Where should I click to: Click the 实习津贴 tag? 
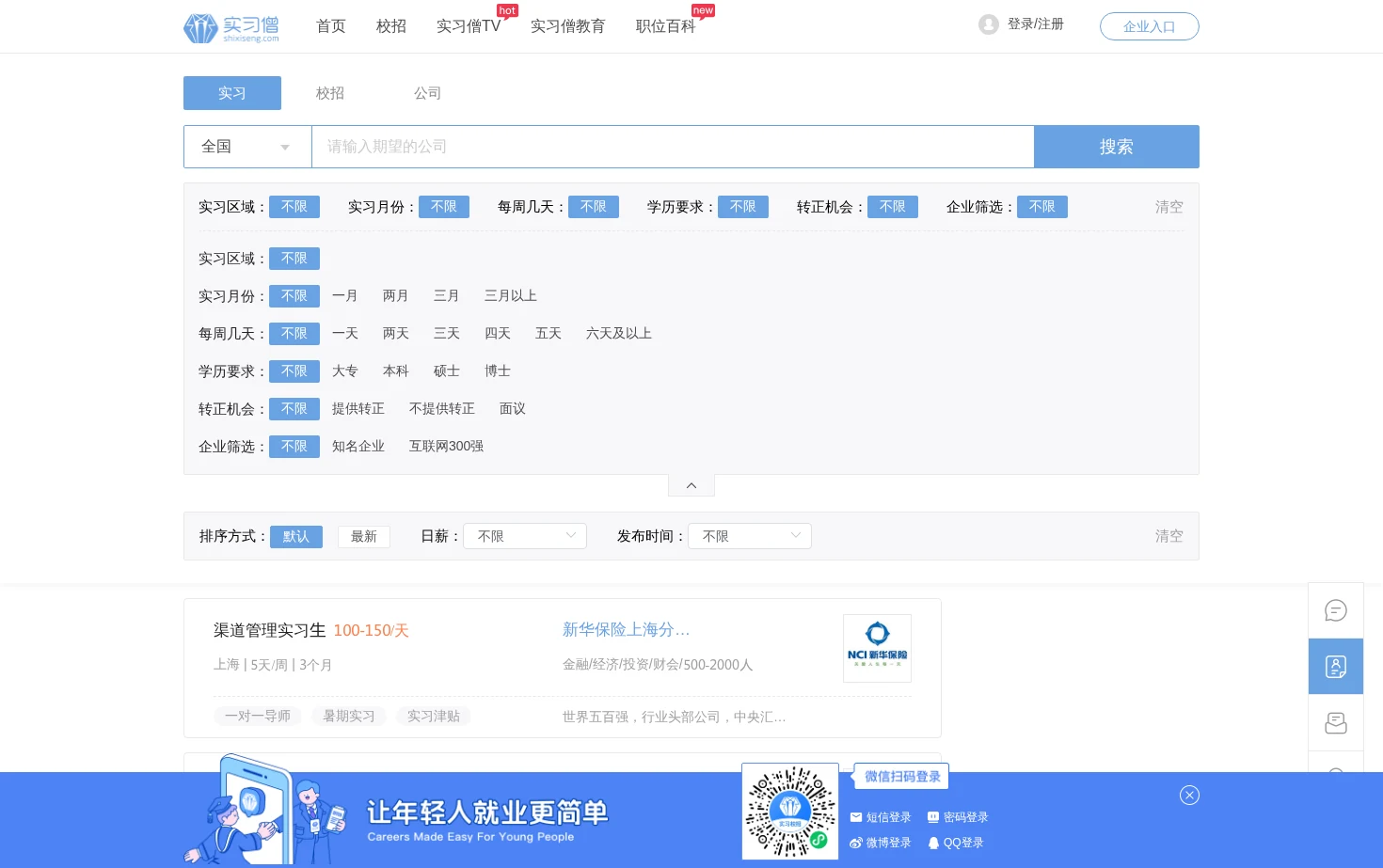point(434,717)
